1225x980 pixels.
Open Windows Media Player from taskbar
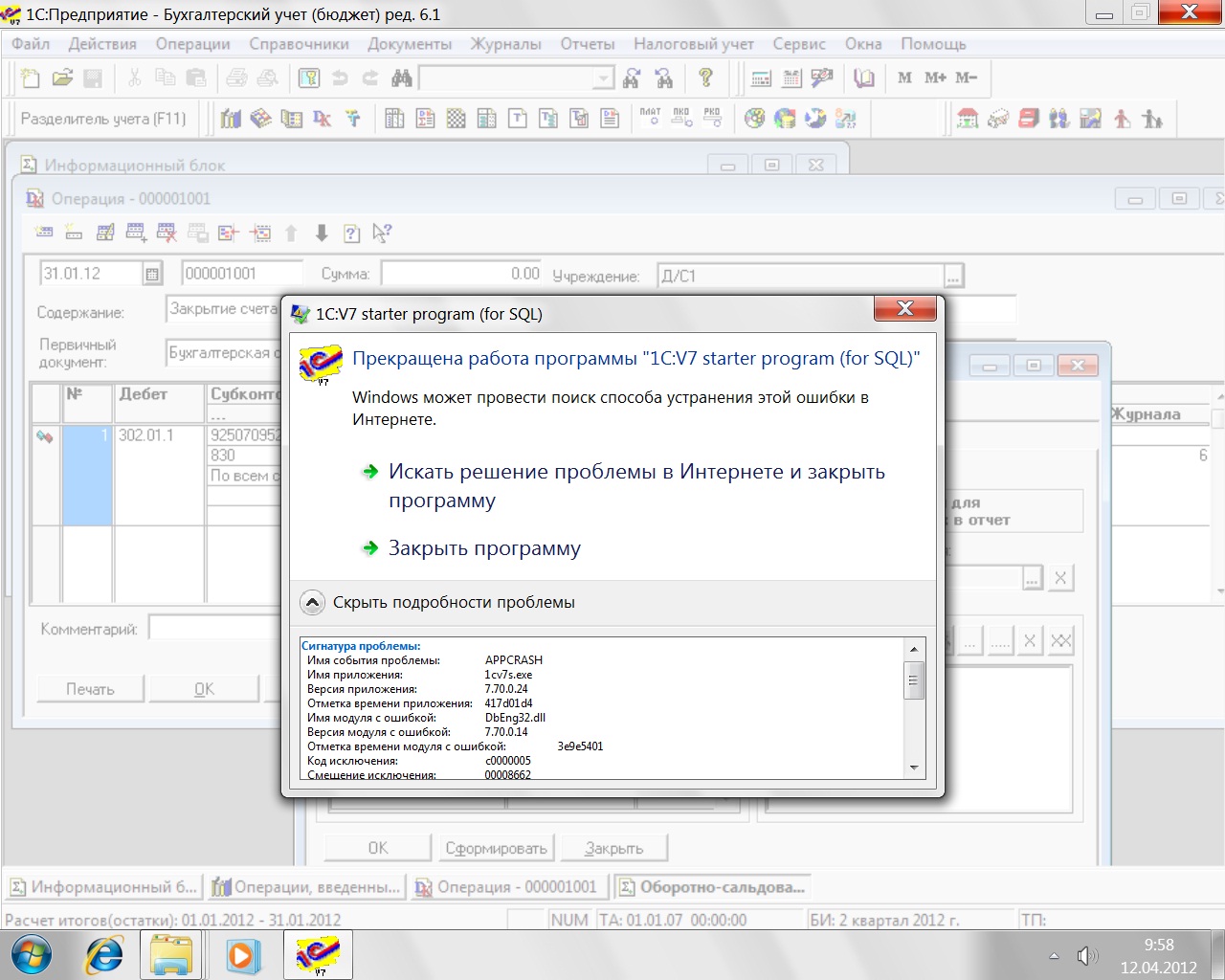point(242,955)
